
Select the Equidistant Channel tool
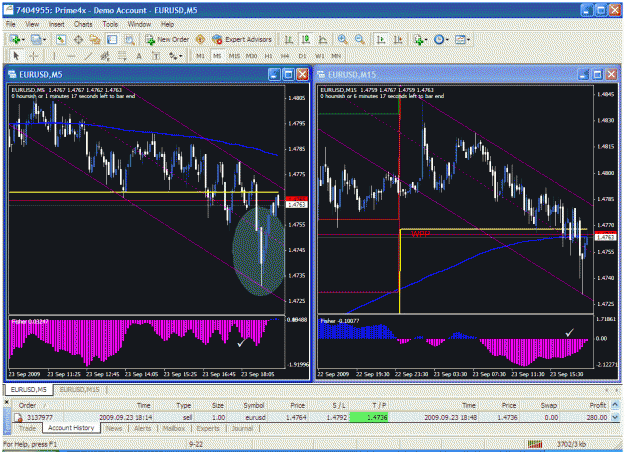click(x=105, y=56)
